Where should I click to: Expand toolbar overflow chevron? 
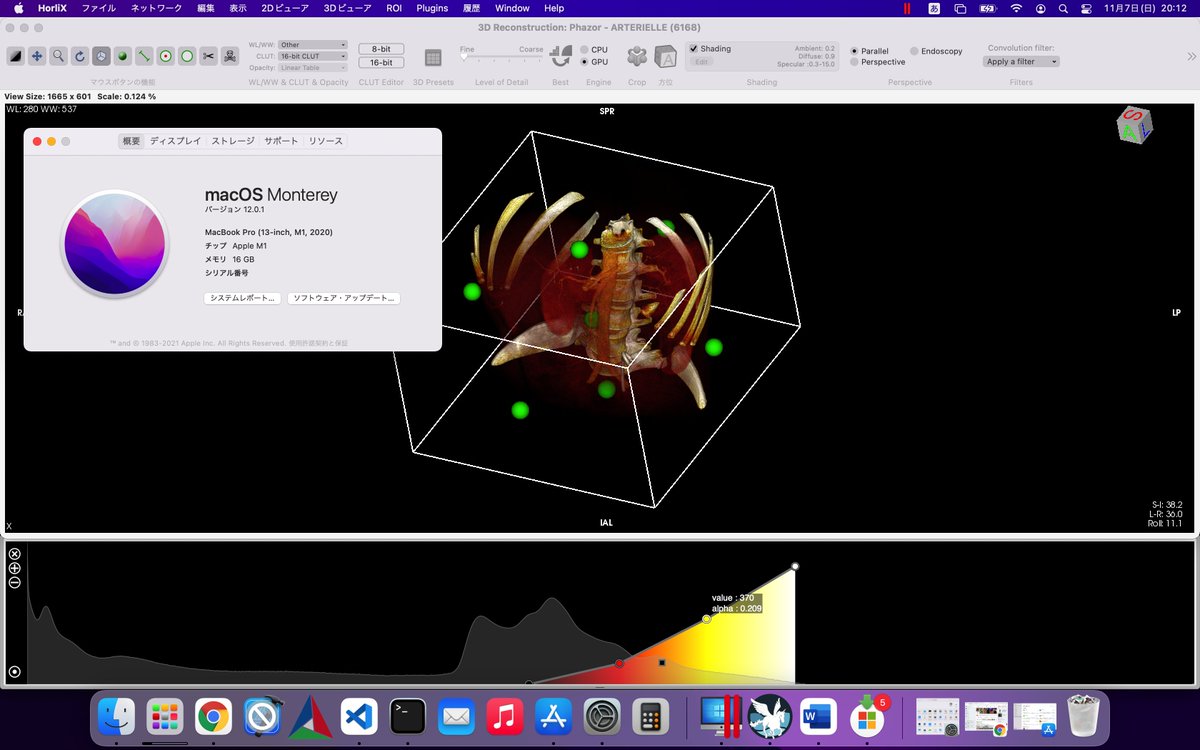coord(1191,57)
